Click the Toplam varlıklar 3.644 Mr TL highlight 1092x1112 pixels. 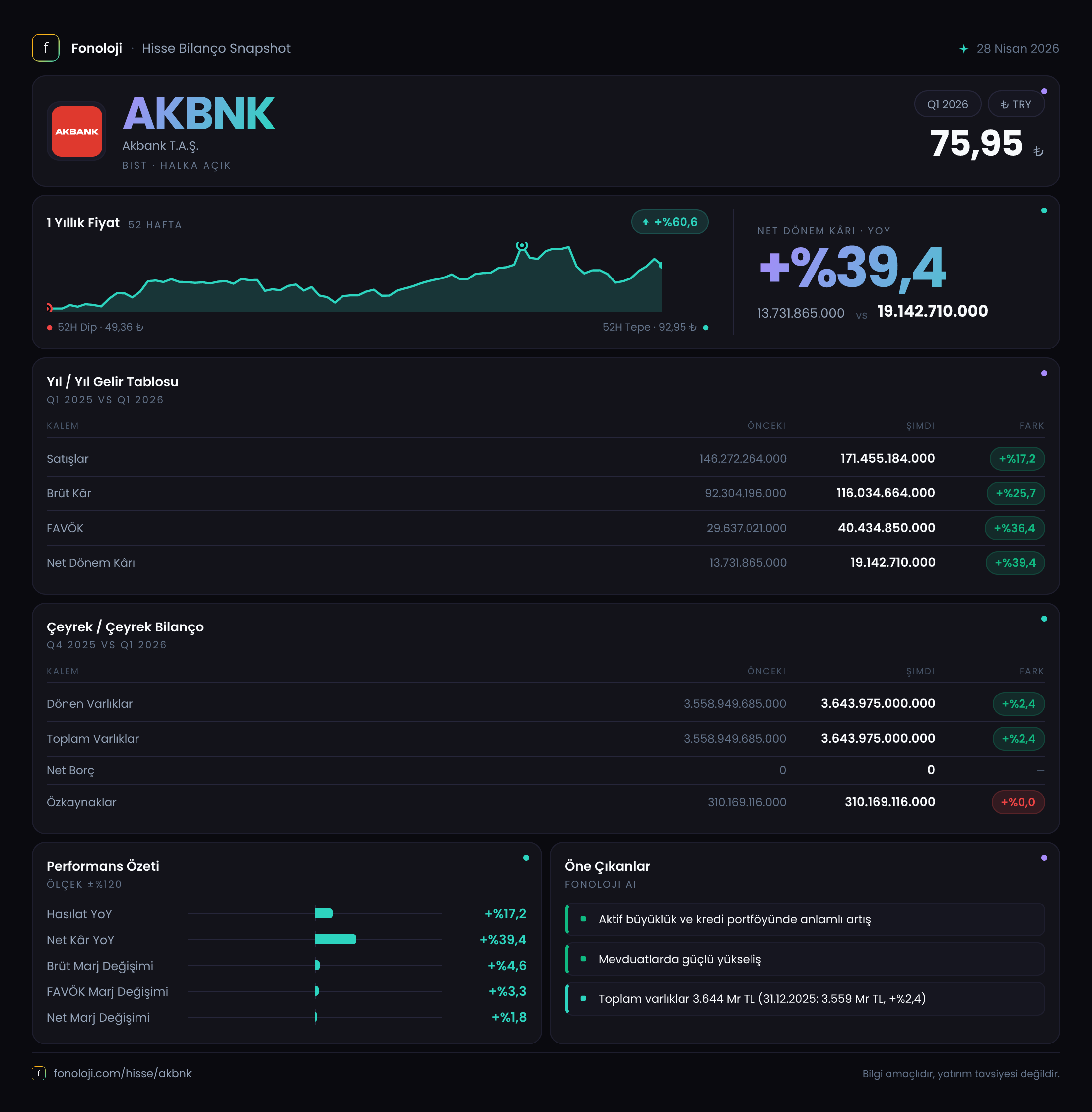(x=805, y=998)
